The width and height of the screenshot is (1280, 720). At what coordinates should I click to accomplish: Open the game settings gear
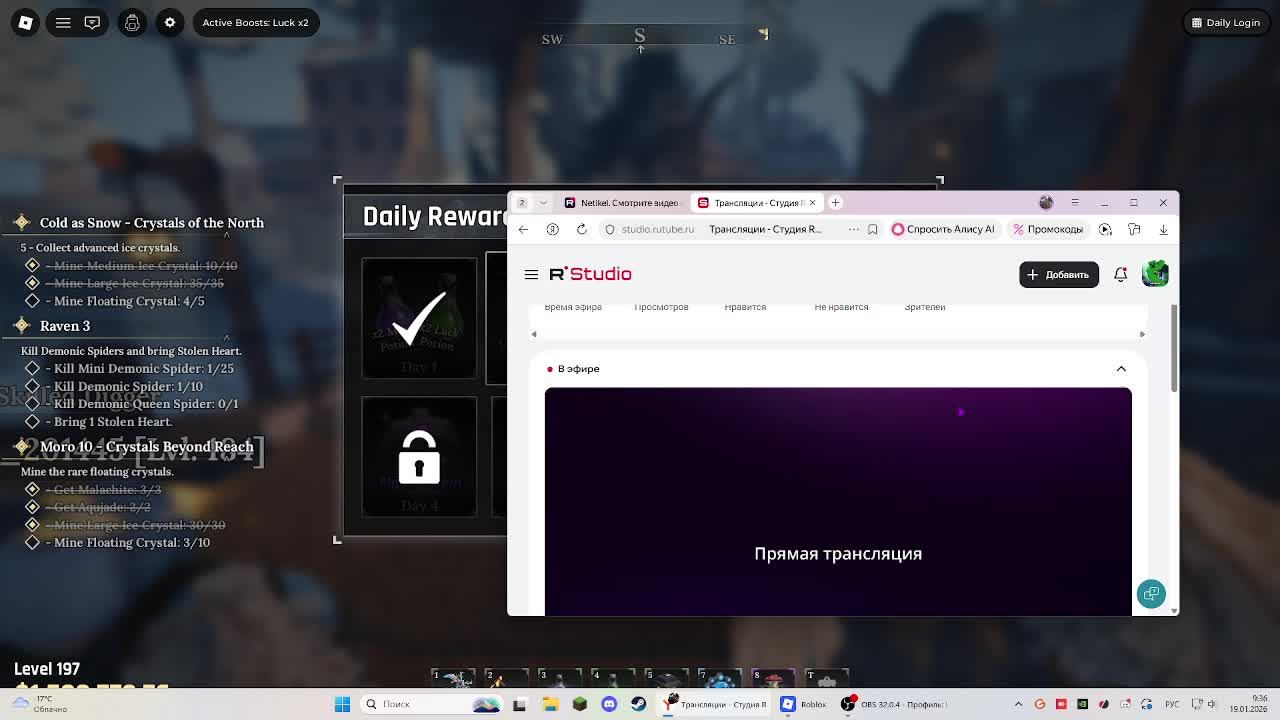pyautogui.click(x=170, y=22)
